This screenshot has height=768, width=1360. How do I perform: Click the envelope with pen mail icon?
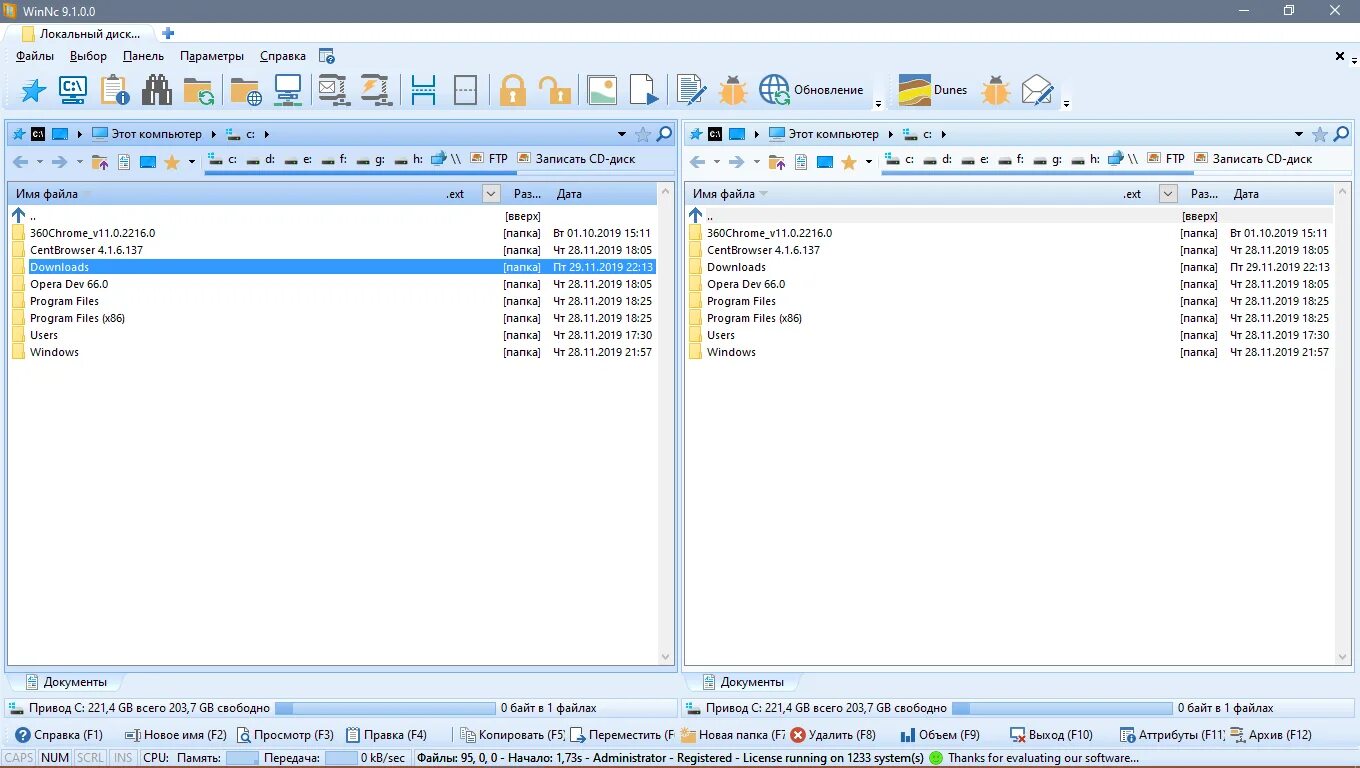point(1038,90)
